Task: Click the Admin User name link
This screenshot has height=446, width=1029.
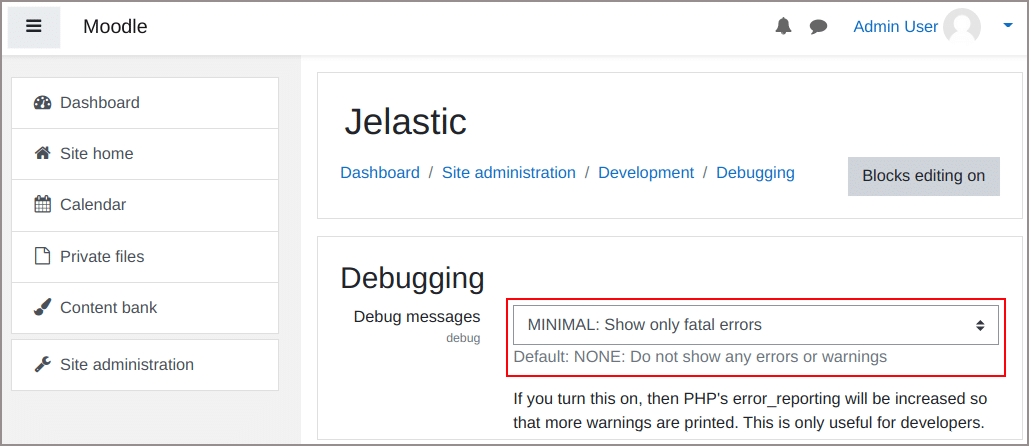Action: point(895,27)
